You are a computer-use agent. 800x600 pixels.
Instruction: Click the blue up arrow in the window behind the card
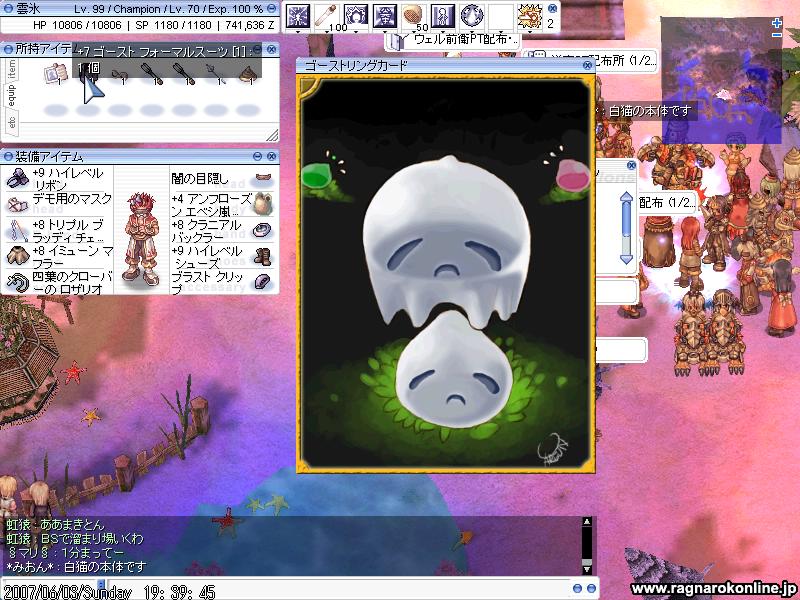tap(627, 198)
